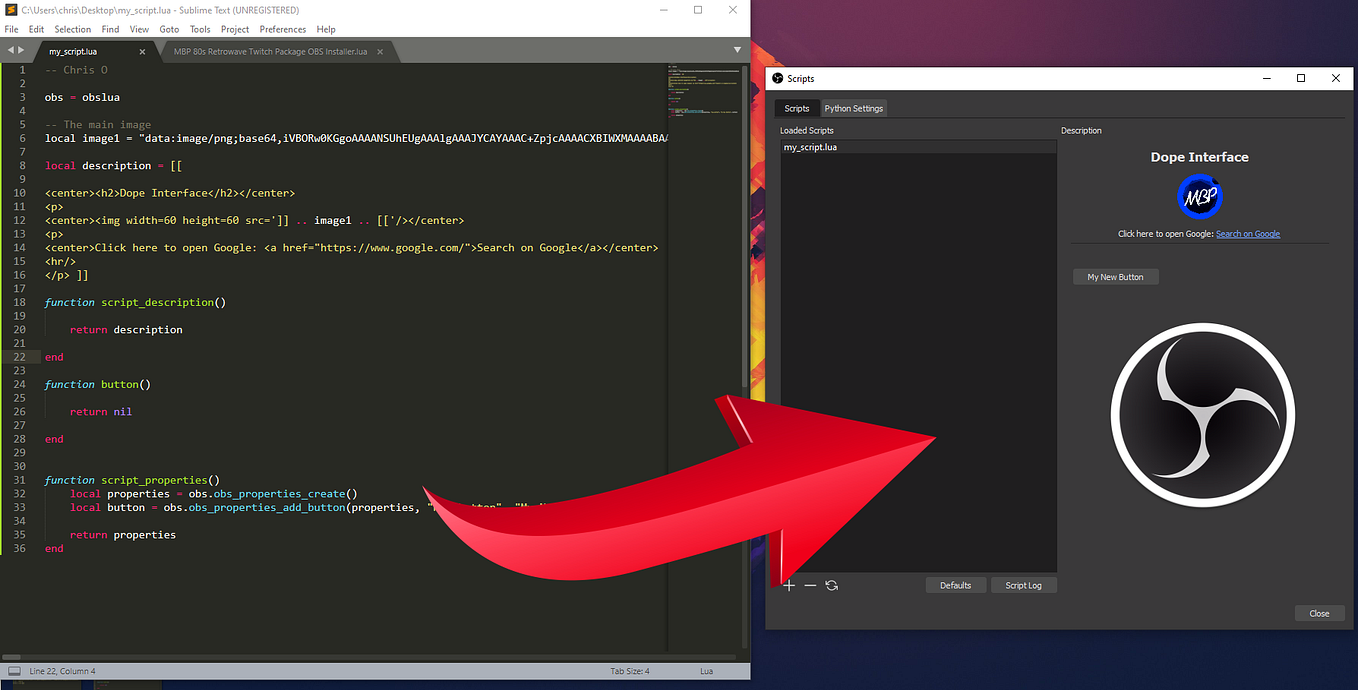The image size is (1358, 690).
Task: Open the Lua syntax selector in the status bar
Action: pos(706,671)
